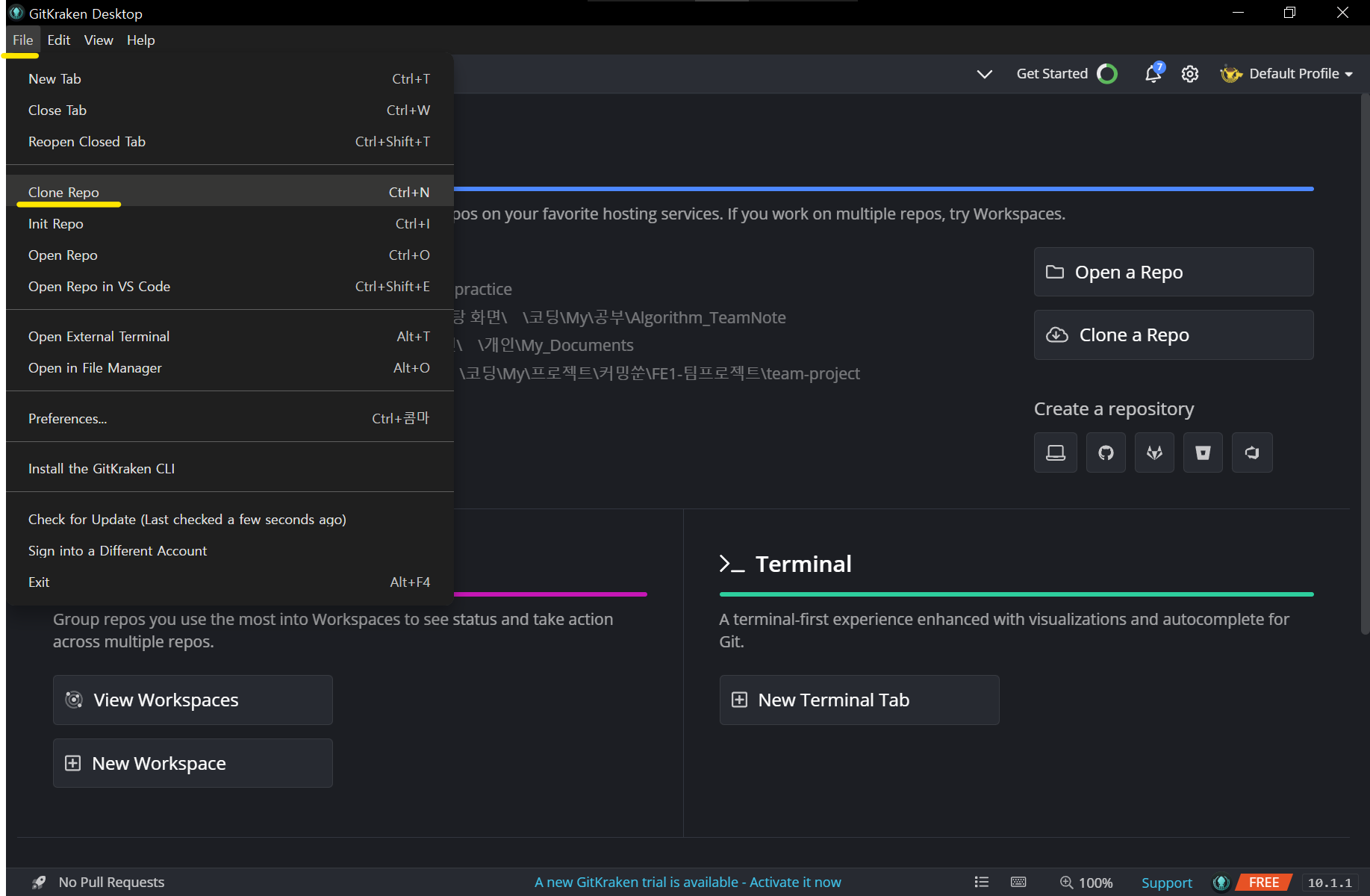
Task: Choose Open External Terminal
Action: 230,336
